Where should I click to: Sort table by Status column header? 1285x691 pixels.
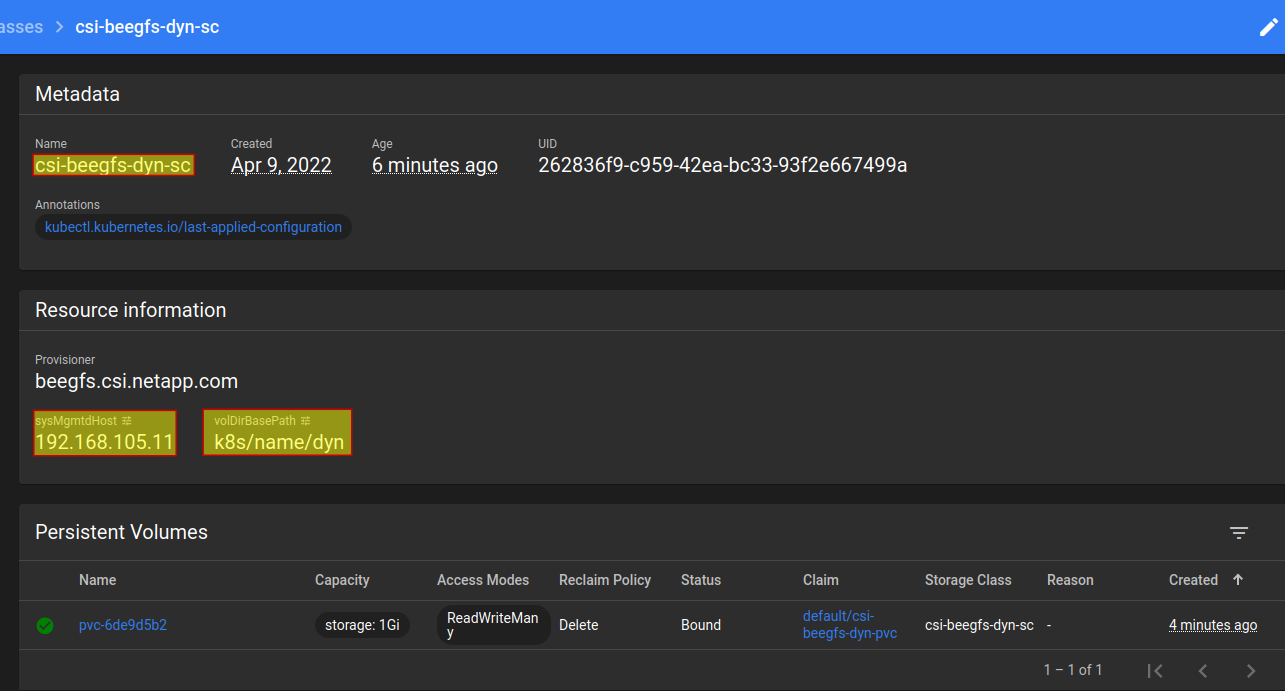point(701,580)
